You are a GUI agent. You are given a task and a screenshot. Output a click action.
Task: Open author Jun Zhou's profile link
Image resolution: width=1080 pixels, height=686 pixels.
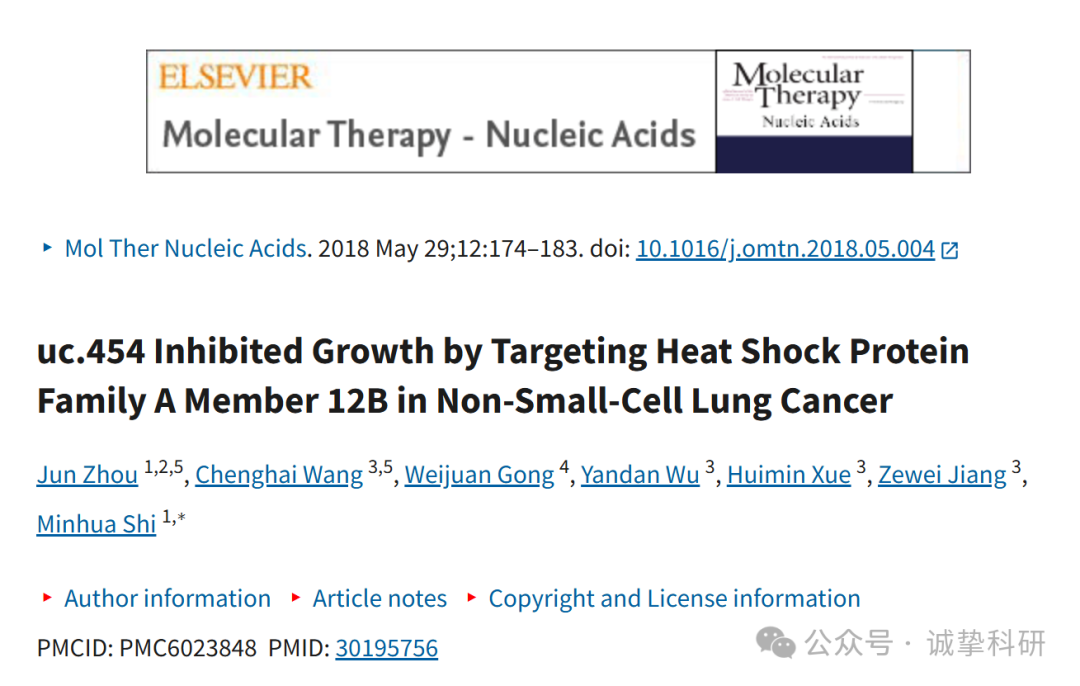(87, 475)
